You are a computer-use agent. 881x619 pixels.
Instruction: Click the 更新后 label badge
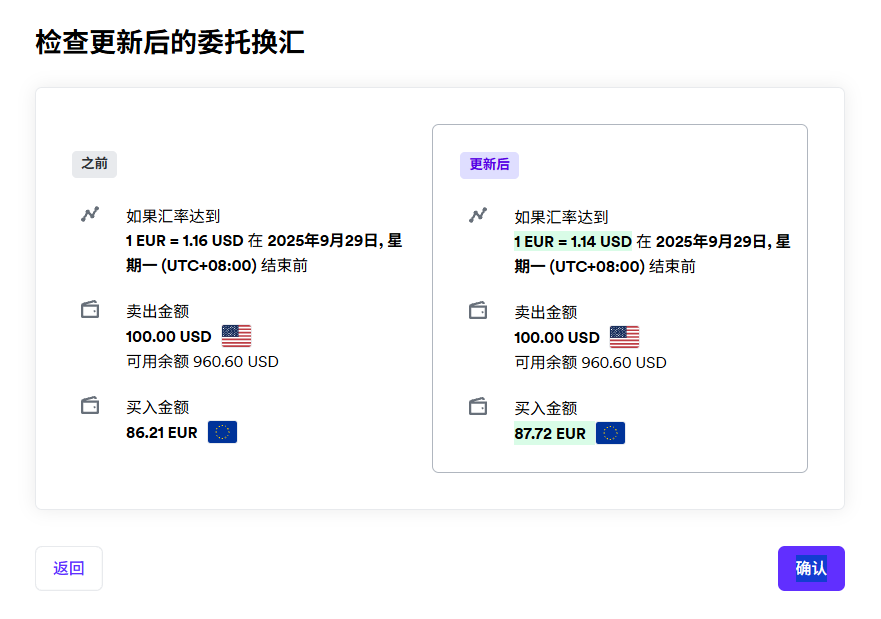coord(489,165)
